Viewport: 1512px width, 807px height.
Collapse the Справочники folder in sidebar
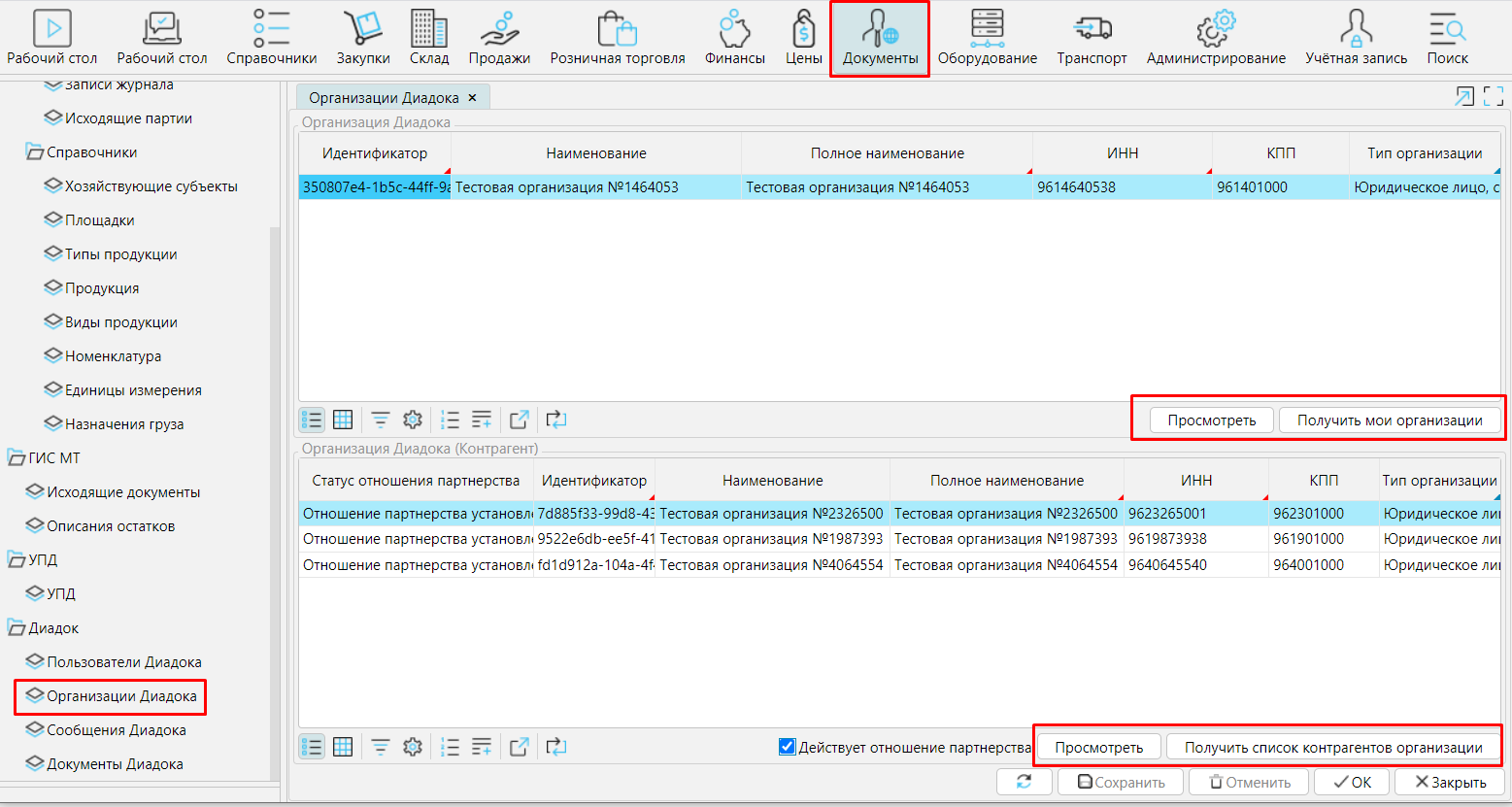point(35,152)
